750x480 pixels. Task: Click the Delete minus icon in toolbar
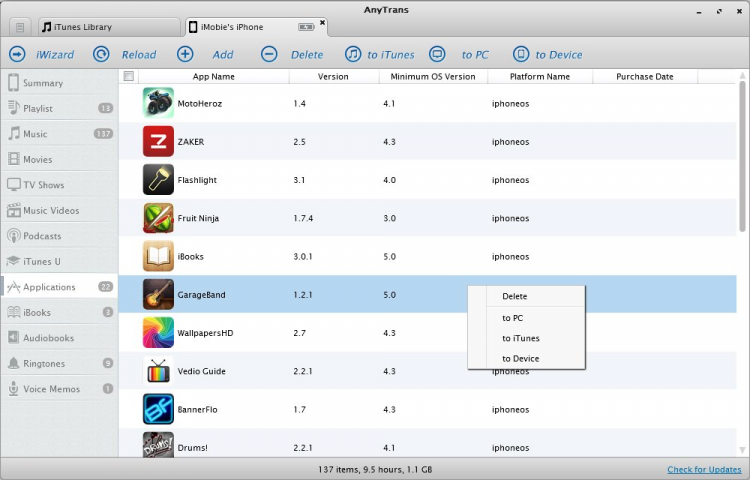pyautogui.click(x=269, y=54)
